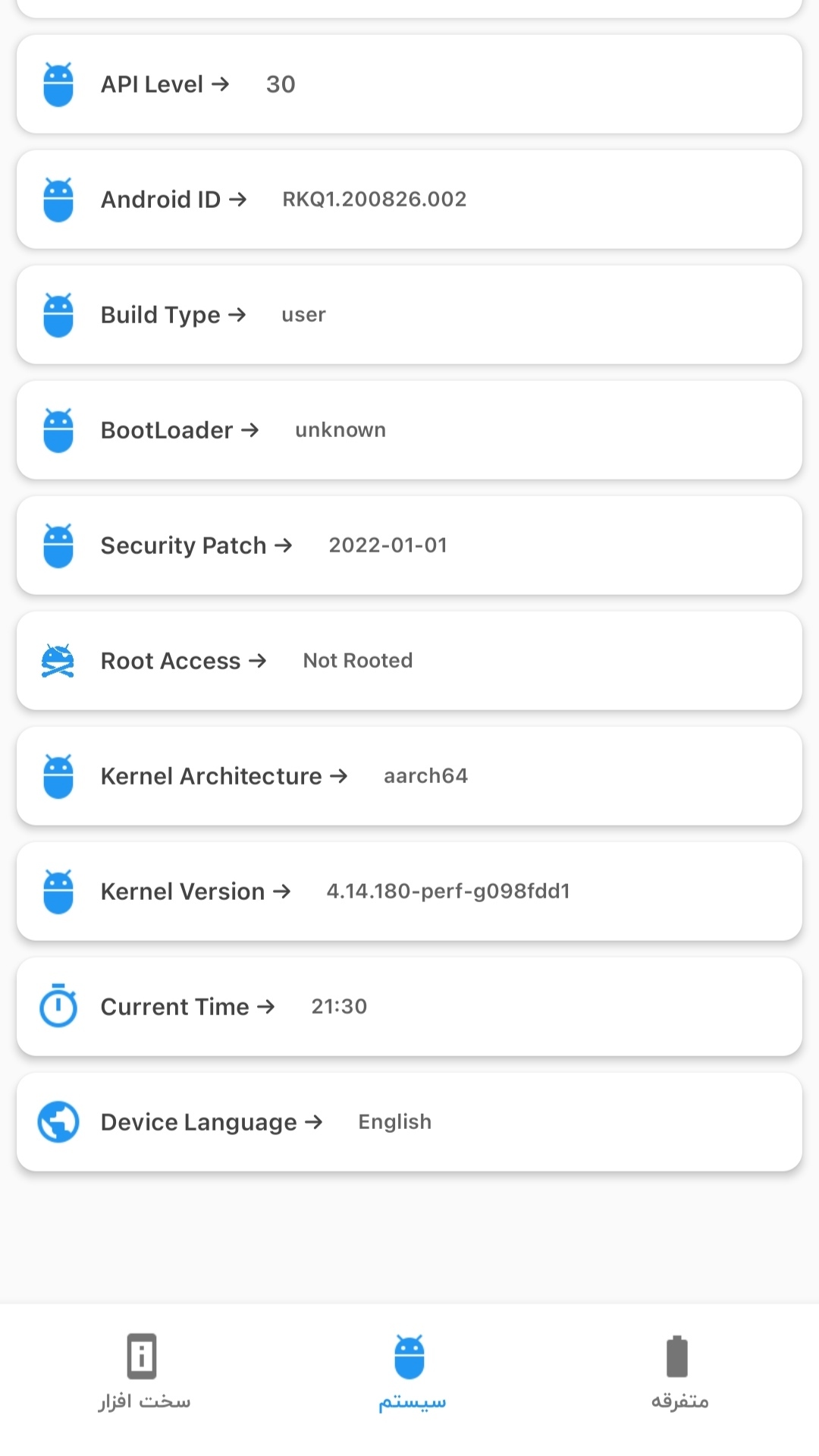This screenshot has height=1456, width=819.
Task: Open the متفرقه miscellaneous tab
Action: coord(678,1372)
